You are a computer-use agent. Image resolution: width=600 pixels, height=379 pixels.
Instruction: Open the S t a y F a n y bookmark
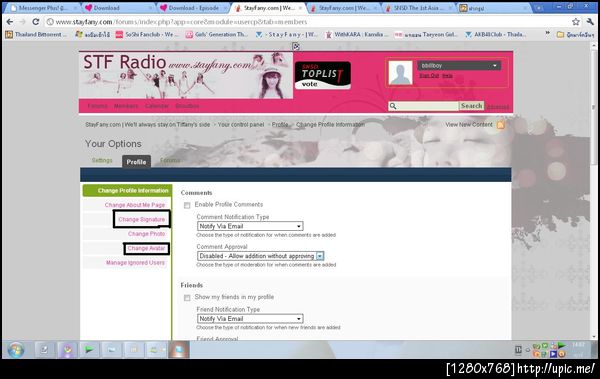(287, 34)
